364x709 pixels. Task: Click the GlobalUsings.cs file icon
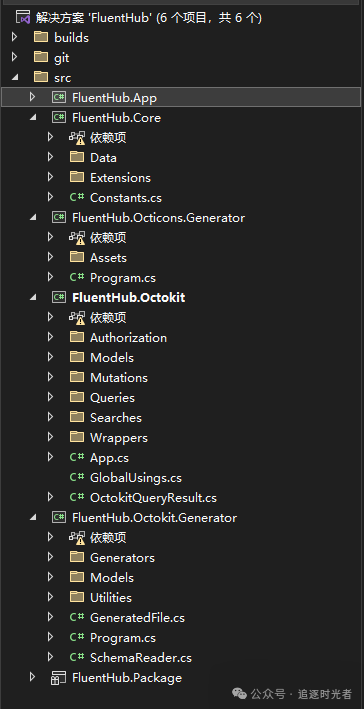77,477
